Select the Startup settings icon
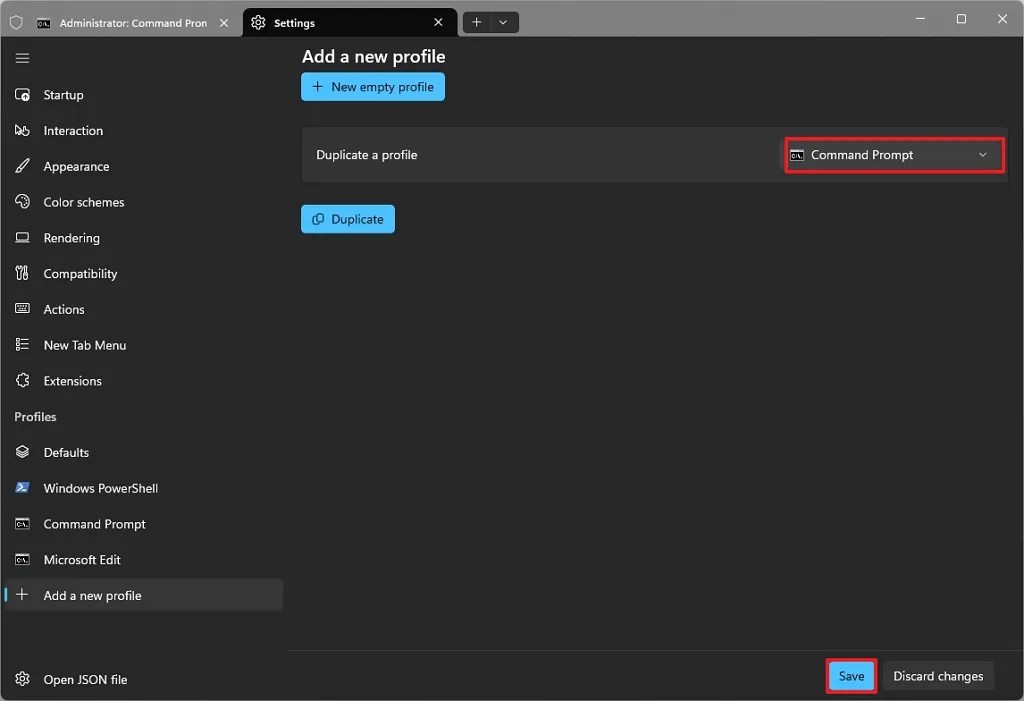Screen dimensions: 1024x701 pos(22,94)
